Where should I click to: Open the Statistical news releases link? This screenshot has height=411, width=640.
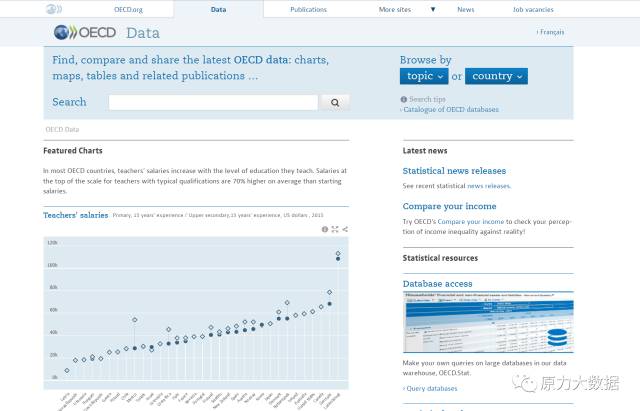[x=454, y=171]
